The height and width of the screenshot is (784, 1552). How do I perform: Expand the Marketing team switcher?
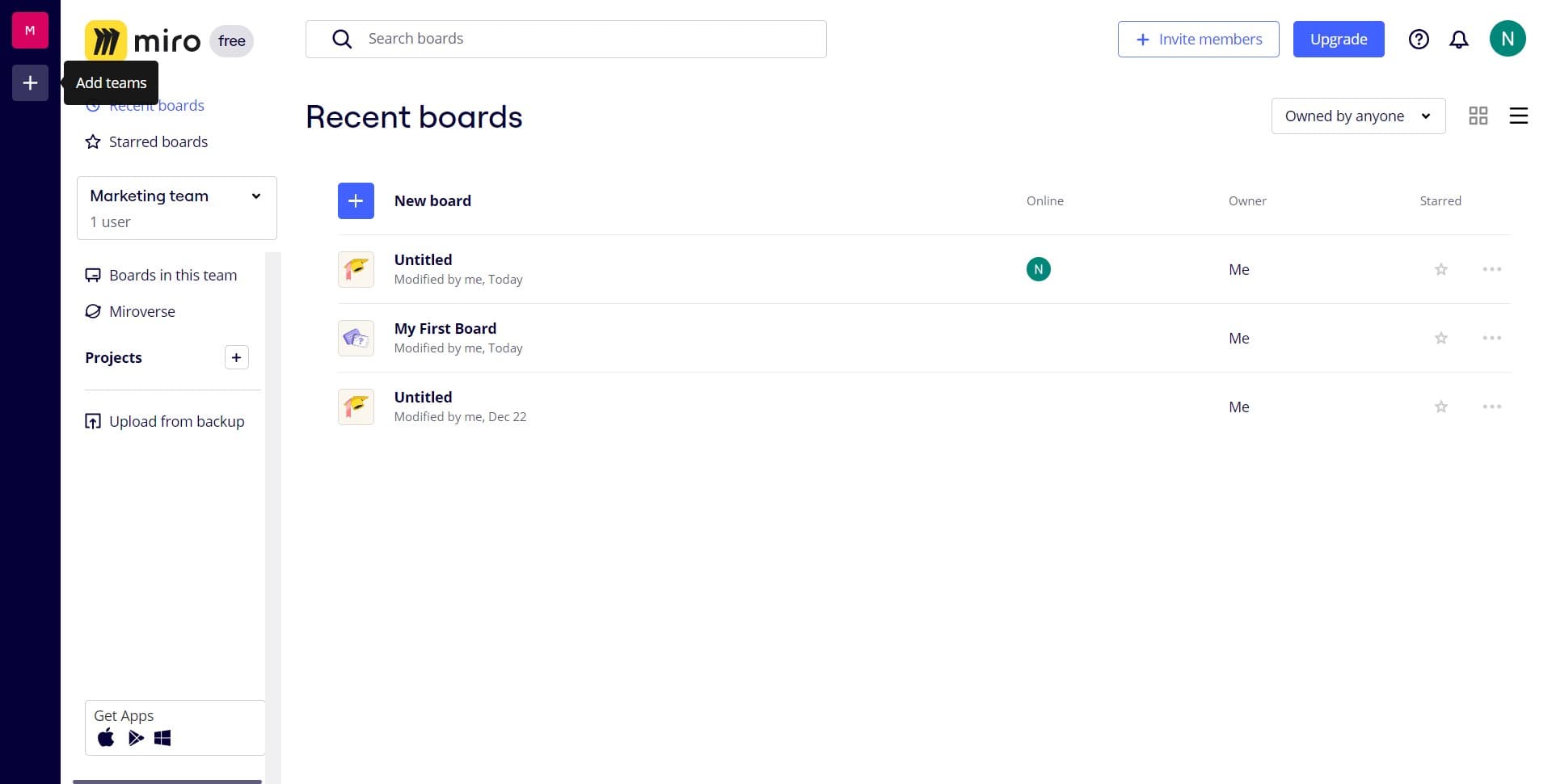coord(256,196)
